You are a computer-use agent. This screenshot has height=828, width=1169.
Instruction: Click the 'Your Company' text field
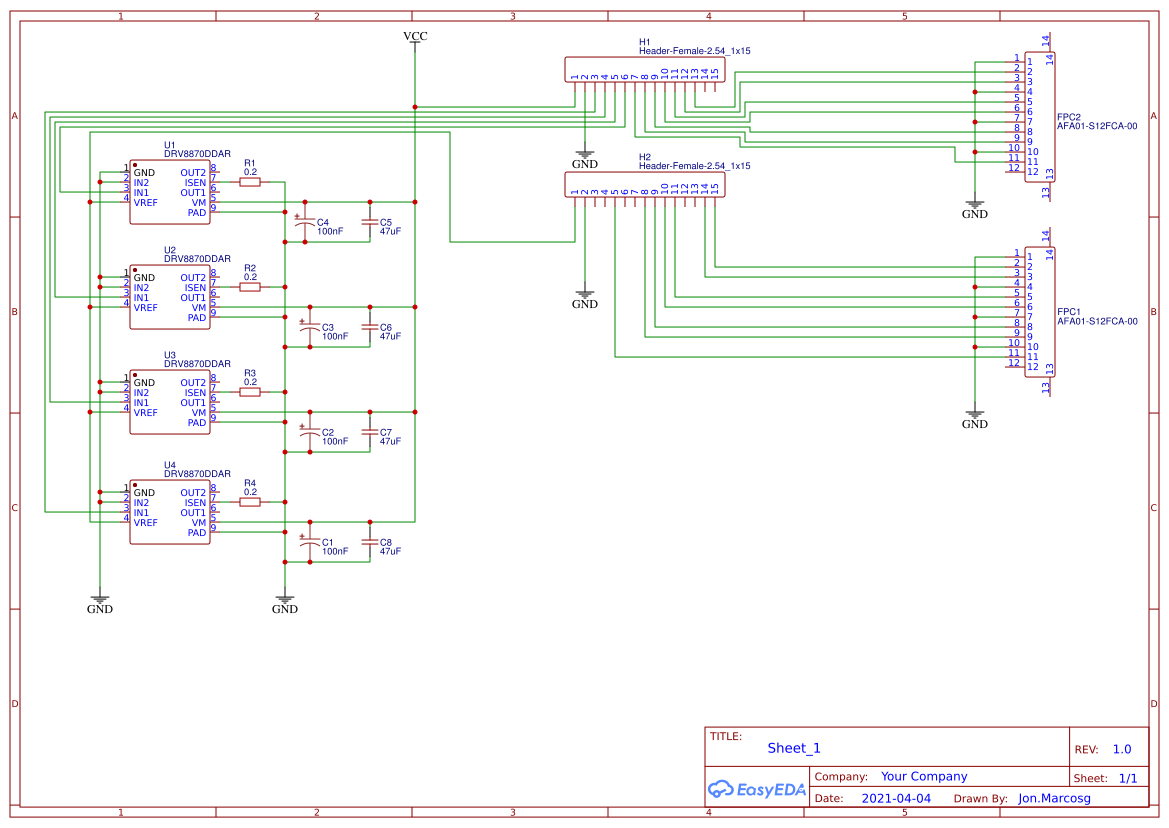[924, 777]
